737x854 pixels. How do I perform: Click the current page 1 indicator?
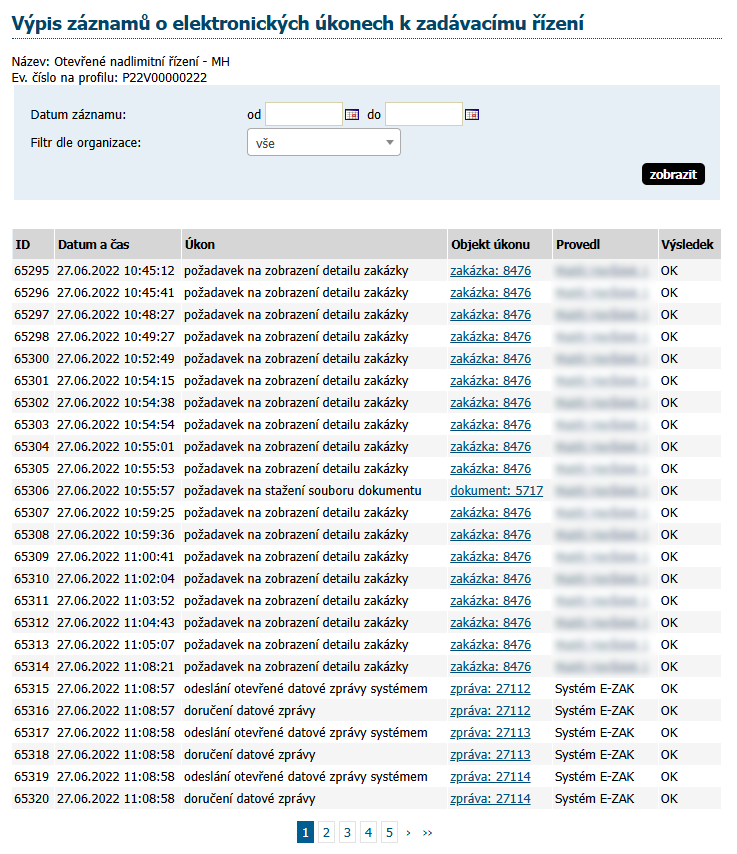(x=305, y=832)
